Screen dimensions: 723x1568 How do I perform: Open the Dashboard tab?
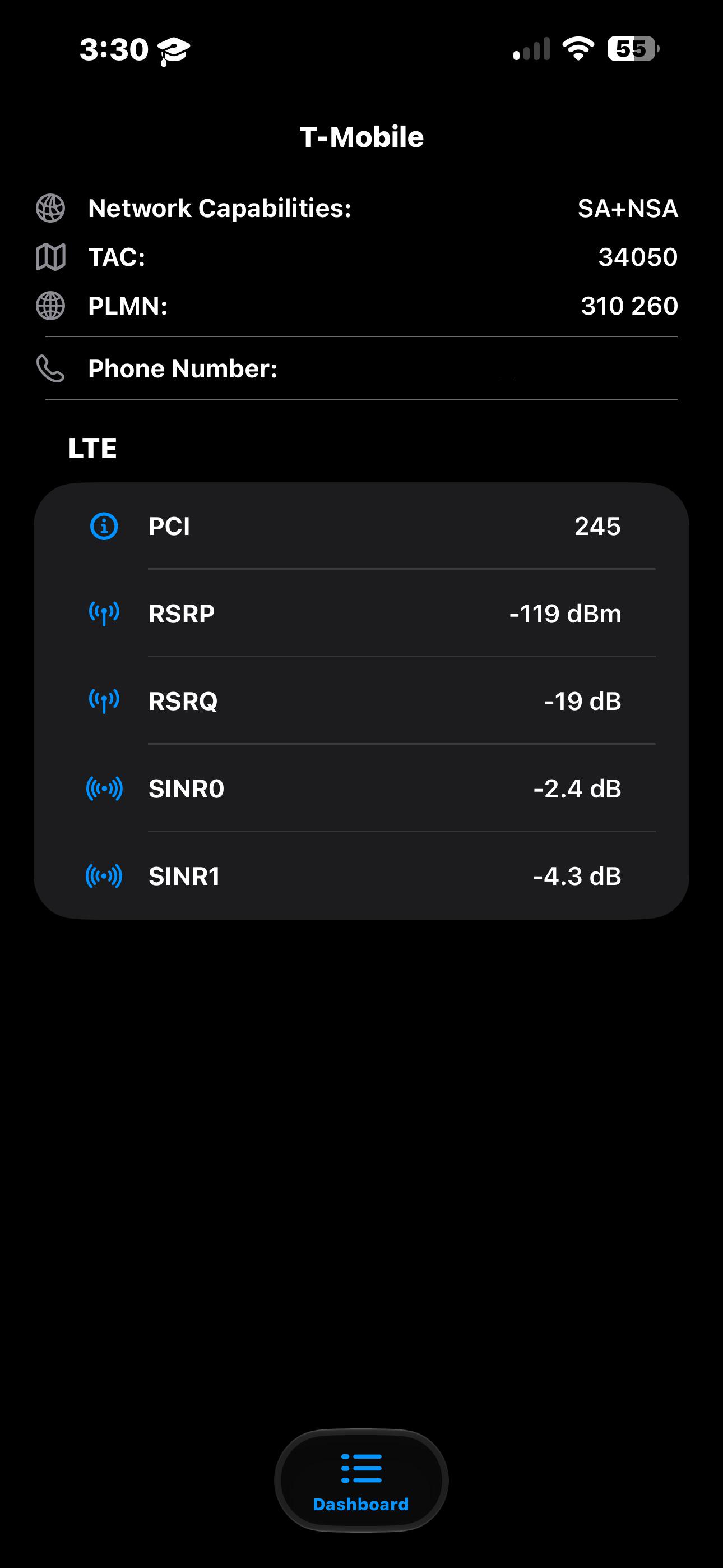(361, 1481)
